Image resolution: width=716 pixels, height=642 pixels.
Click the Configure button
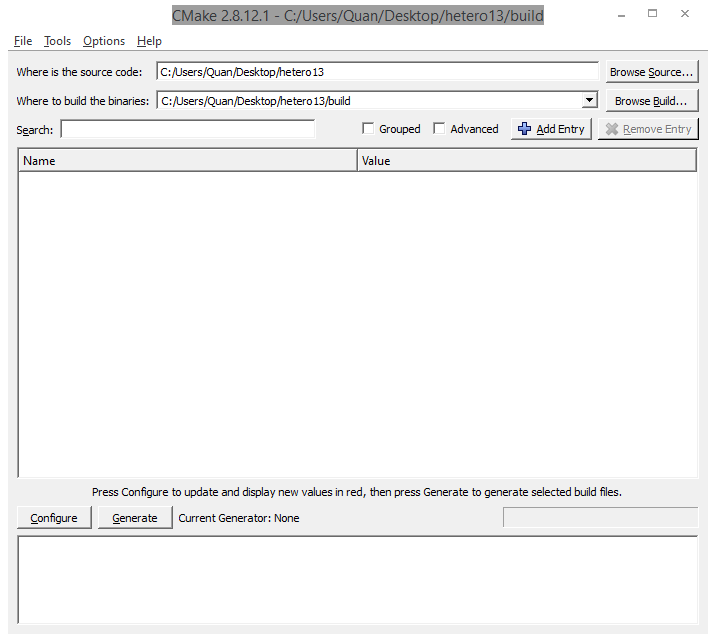tap(54, 518)
